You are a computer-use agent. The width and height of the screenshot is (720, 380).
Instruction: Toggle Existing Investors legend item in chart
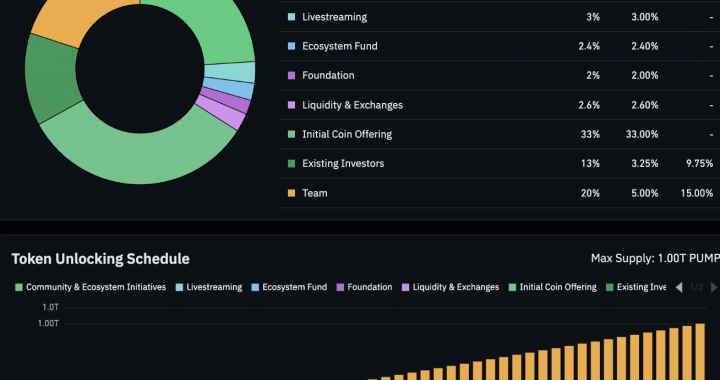pyautogui.click(x=636, y=287)
